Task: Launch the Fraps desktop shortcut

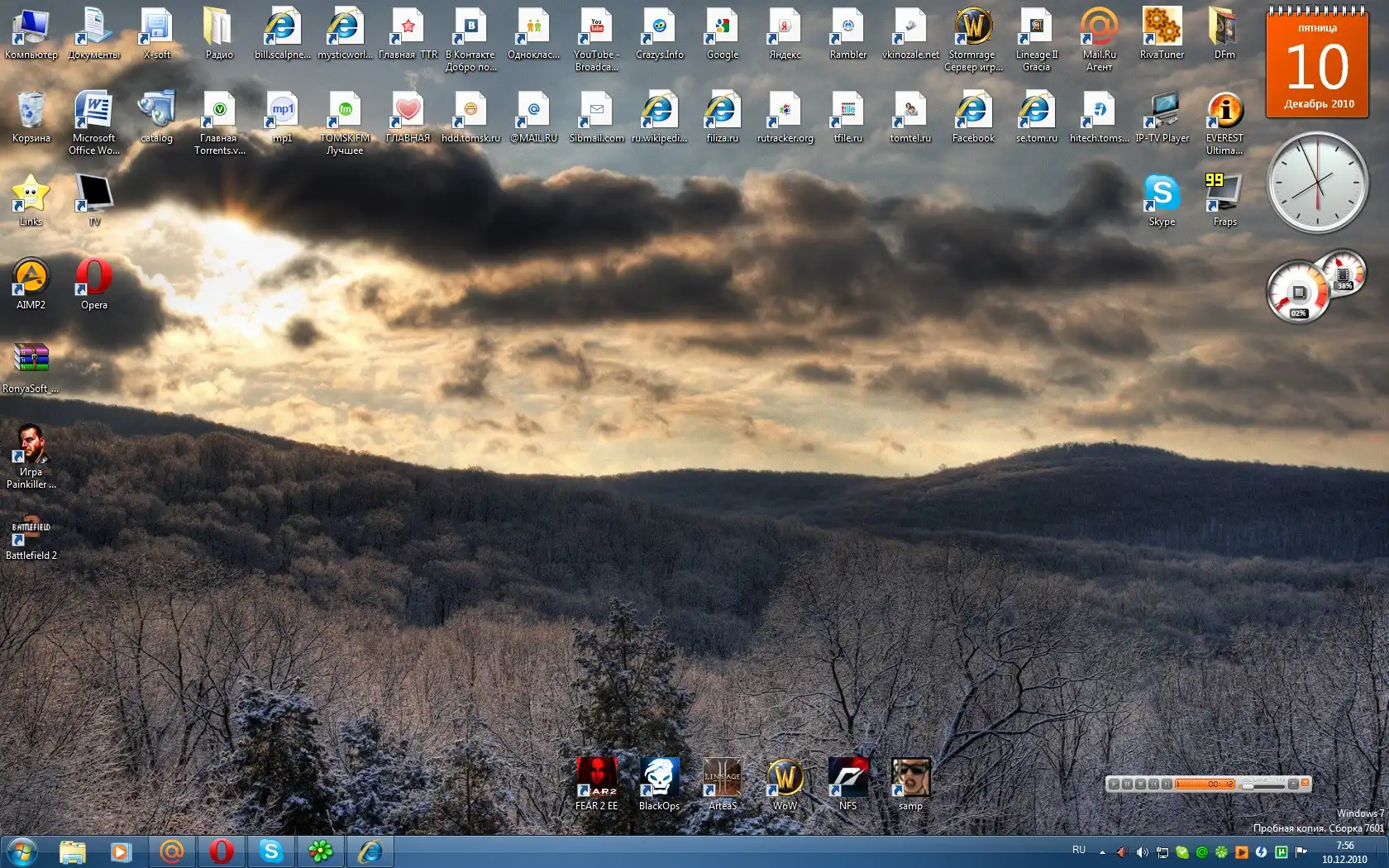Action: [1224, 193]
